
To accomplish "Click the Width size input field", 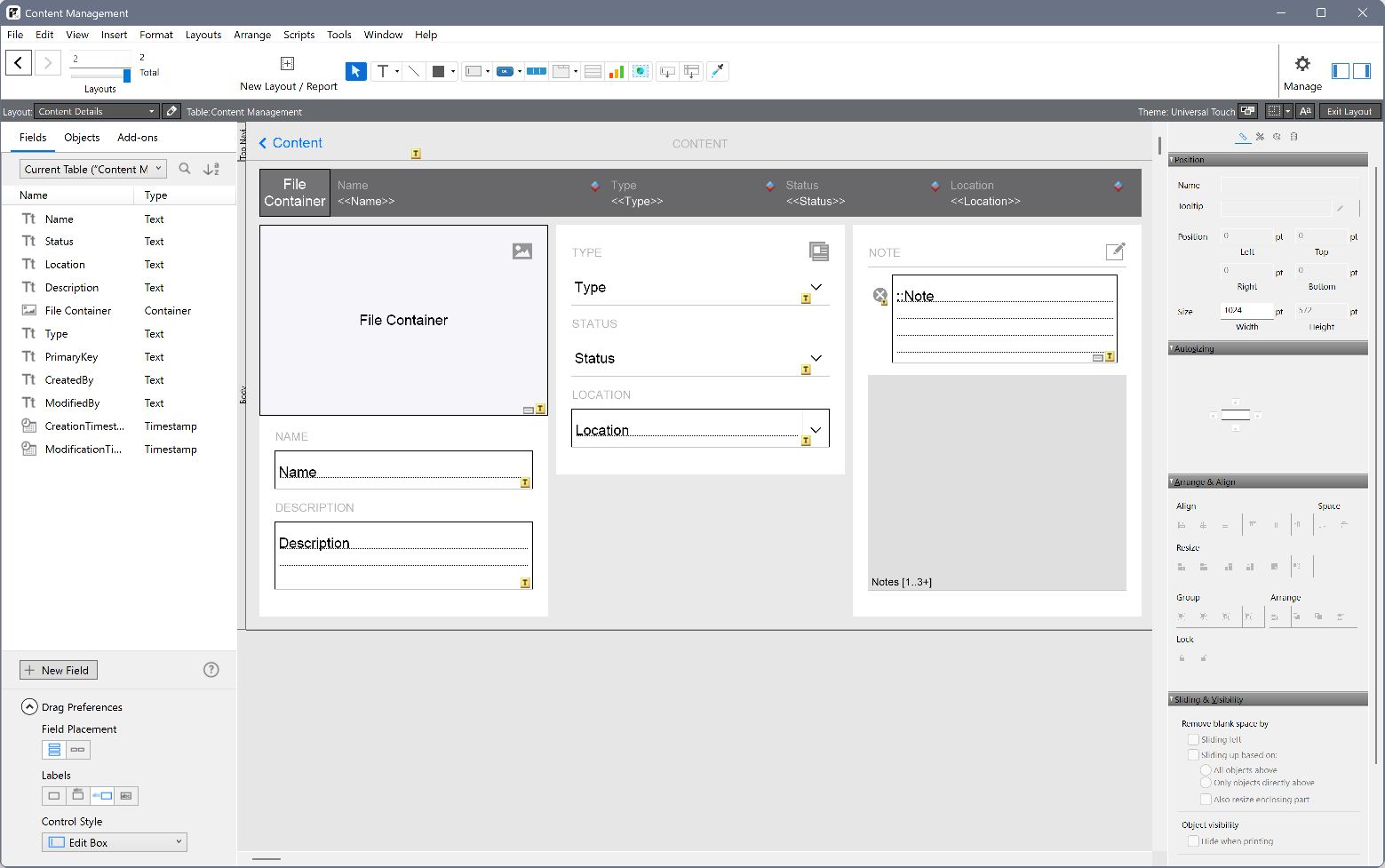I will click(1246, 310).
